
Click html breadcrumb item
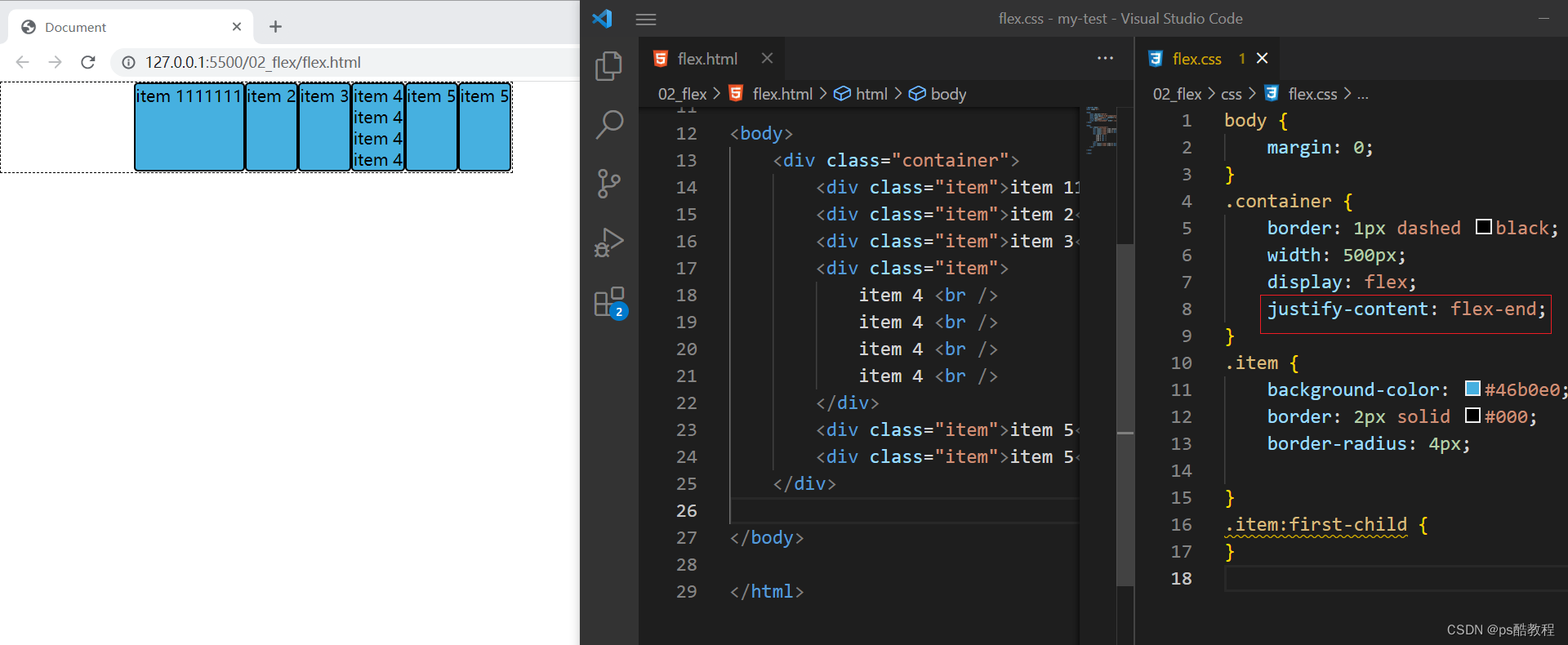871,94
